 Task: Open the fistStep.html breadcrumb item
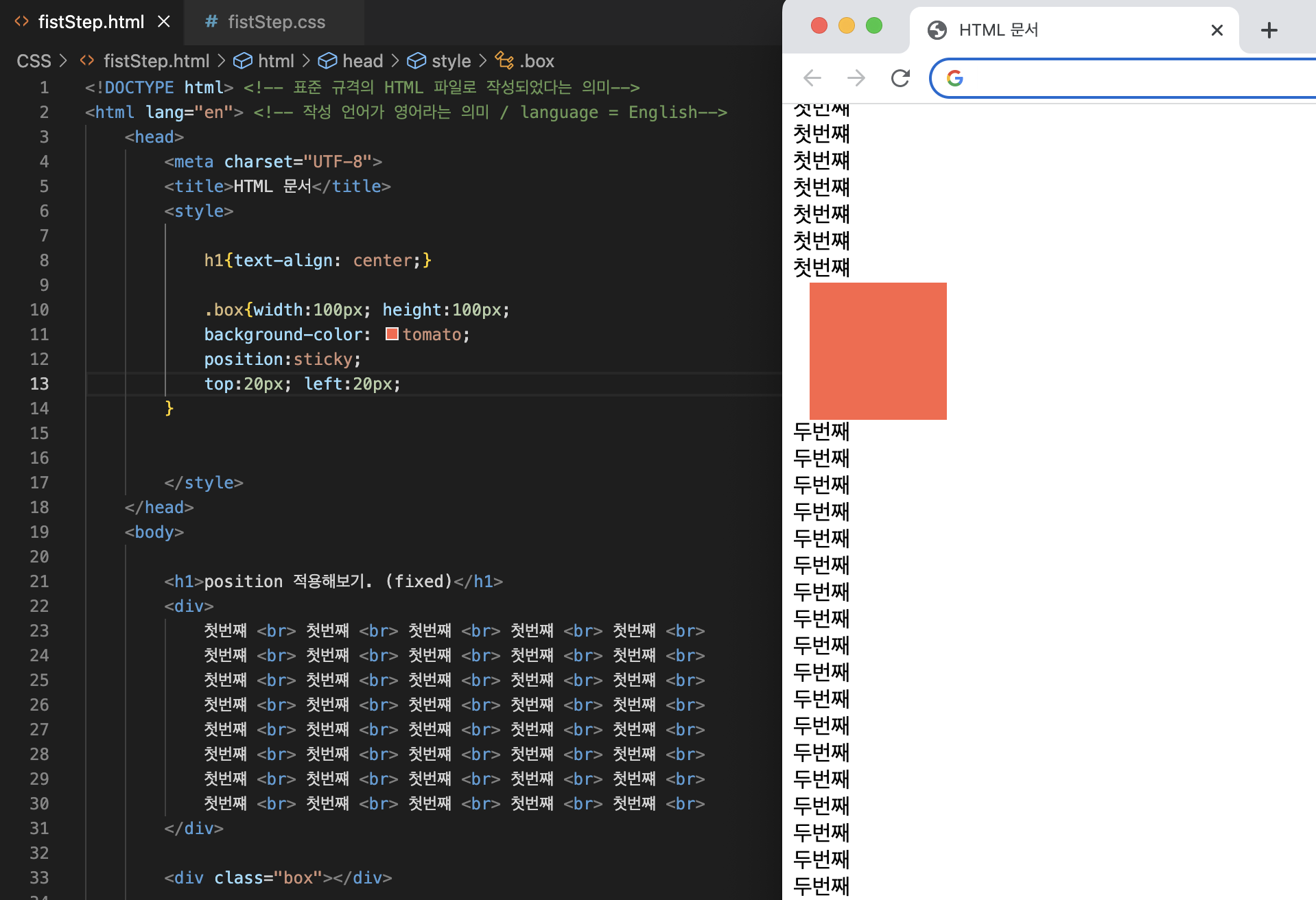[156, 61]
